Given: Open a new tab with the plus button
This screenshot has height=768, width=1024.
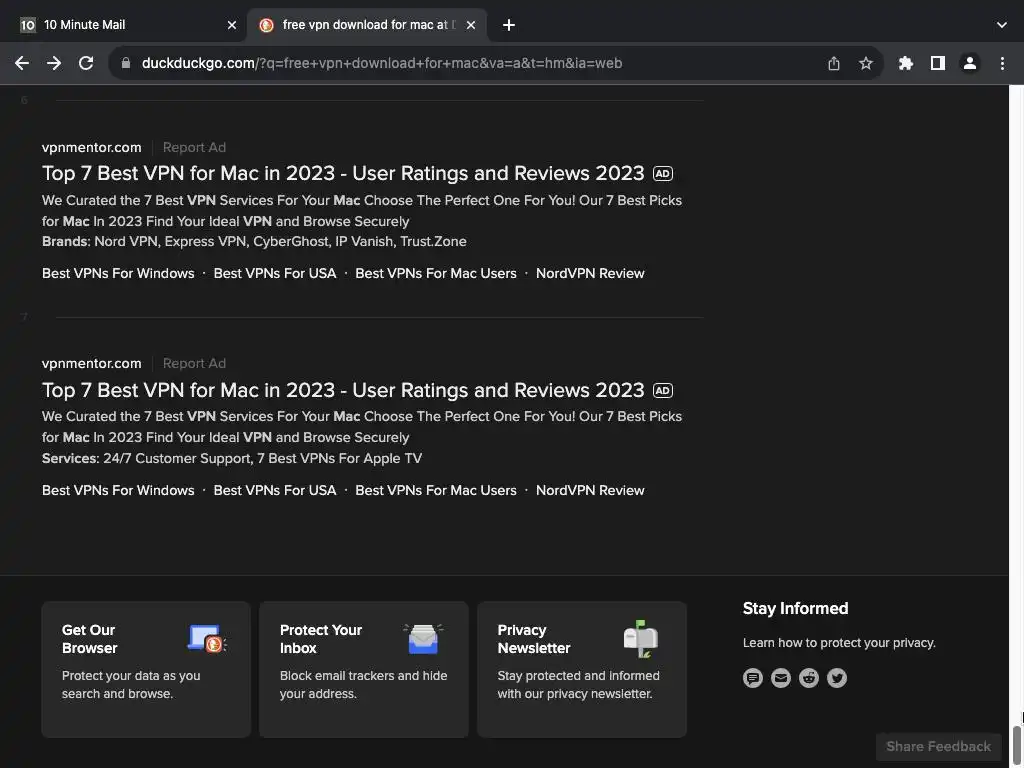Looking at the screenshot, I should [x=509, y=25].
